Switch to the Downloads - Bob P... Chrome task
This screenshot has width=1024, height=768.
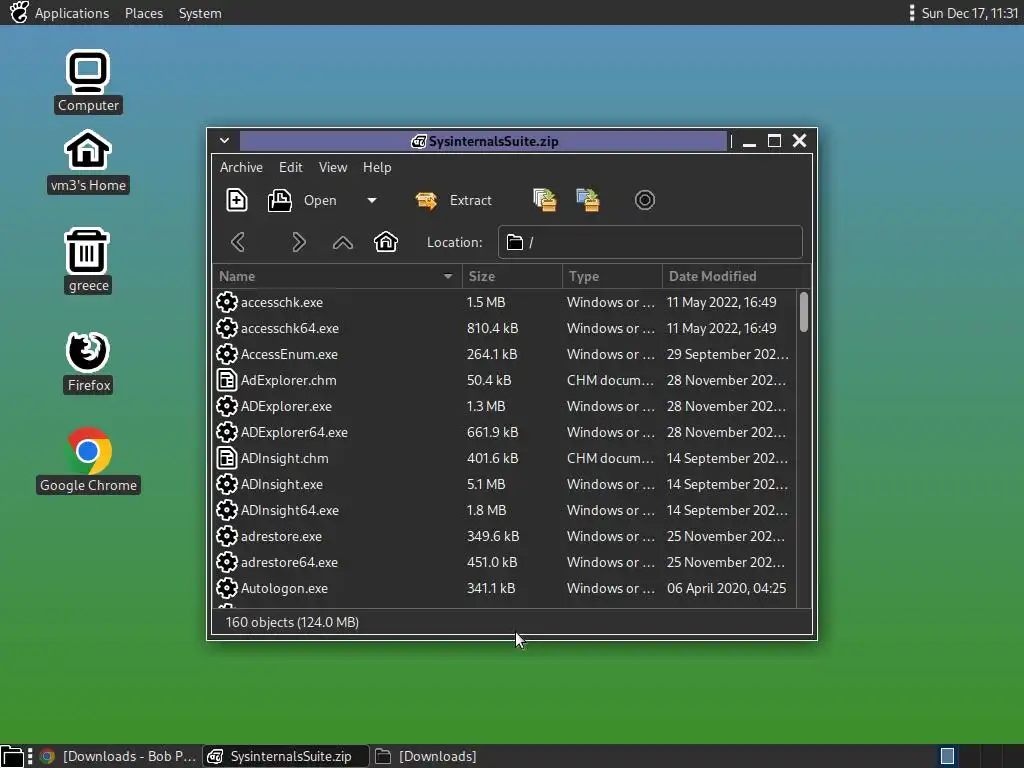118,756
